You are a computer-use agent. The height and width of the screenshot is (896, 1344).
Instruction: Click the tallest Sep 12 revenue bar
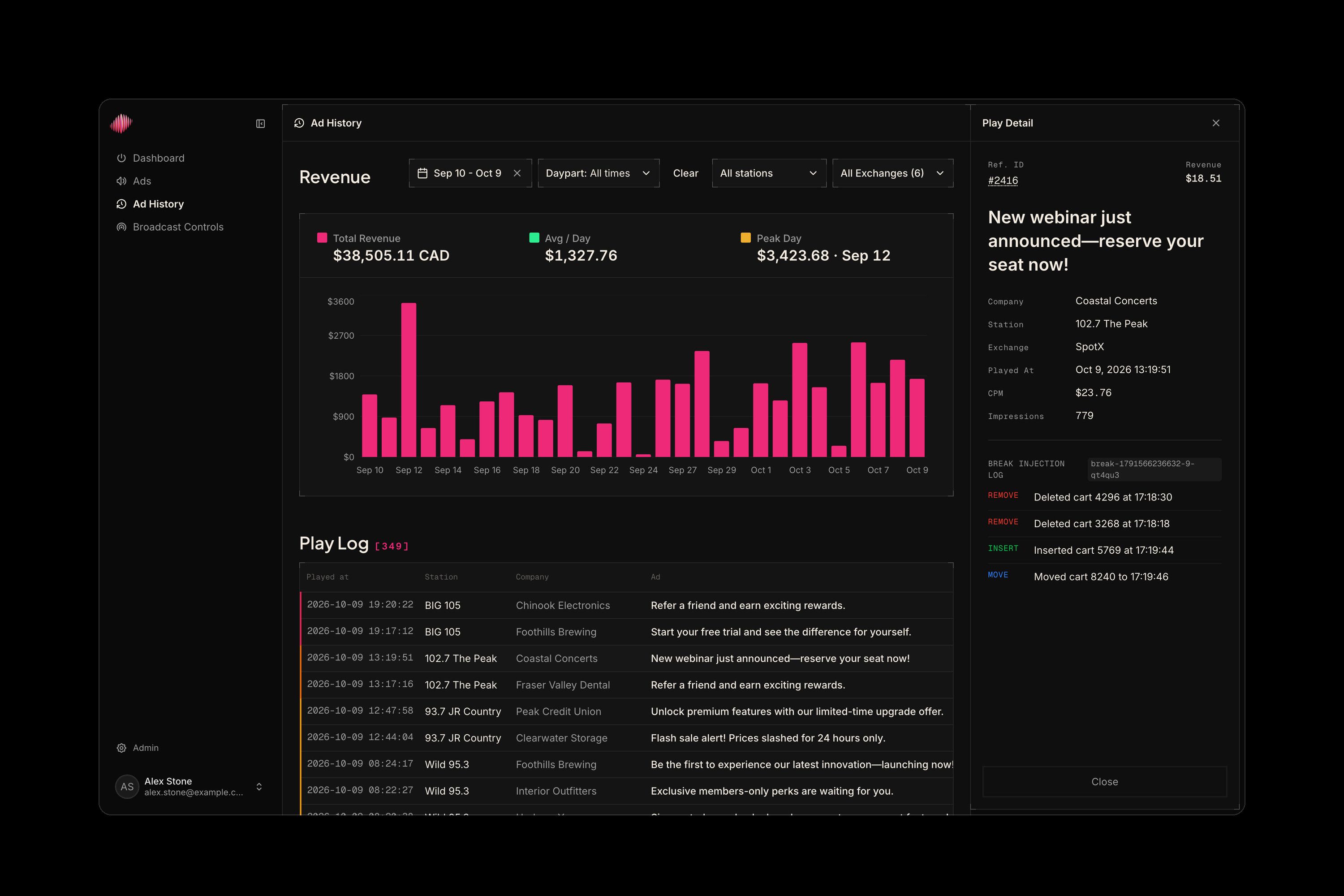coord(409,380)
